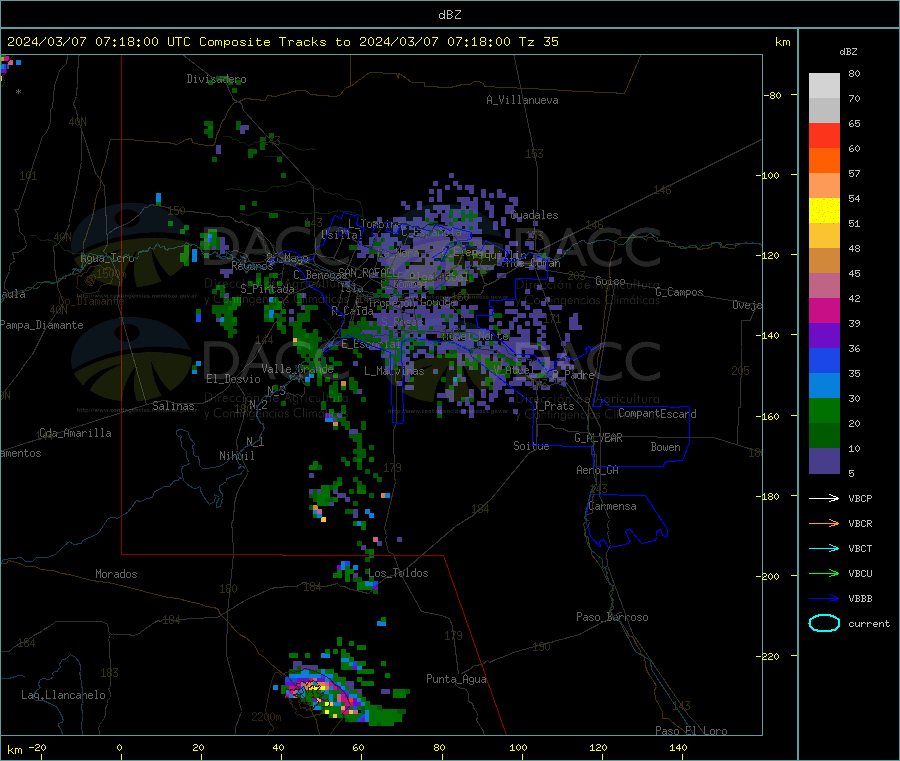Click the VBCP legend label
This screenshot has width=900, height=761.
pyautogui.click(x=860, y=498)
